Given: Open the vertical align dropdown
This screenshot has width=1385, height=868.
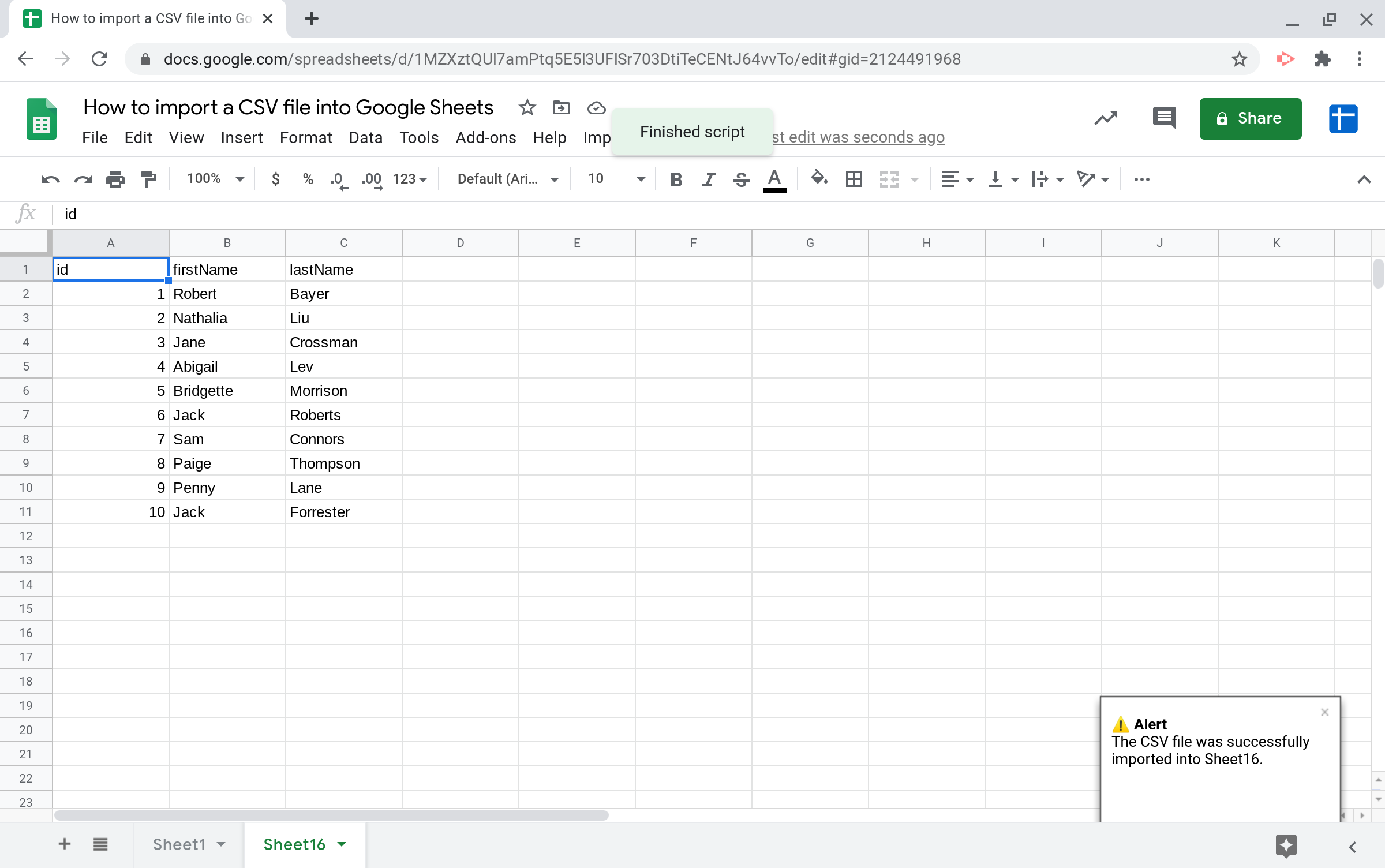Looking at the screenshot, I should (x=1003, y=179).
